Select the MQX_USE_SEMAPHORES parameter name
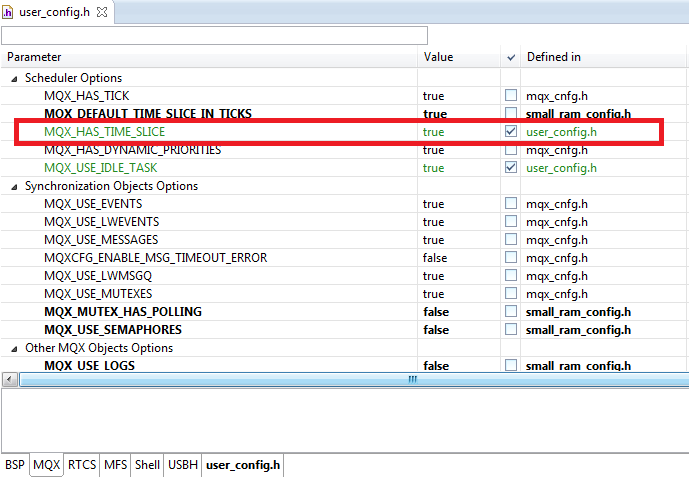This screenshot has width=689, height=482. click(x=113, y=330)
